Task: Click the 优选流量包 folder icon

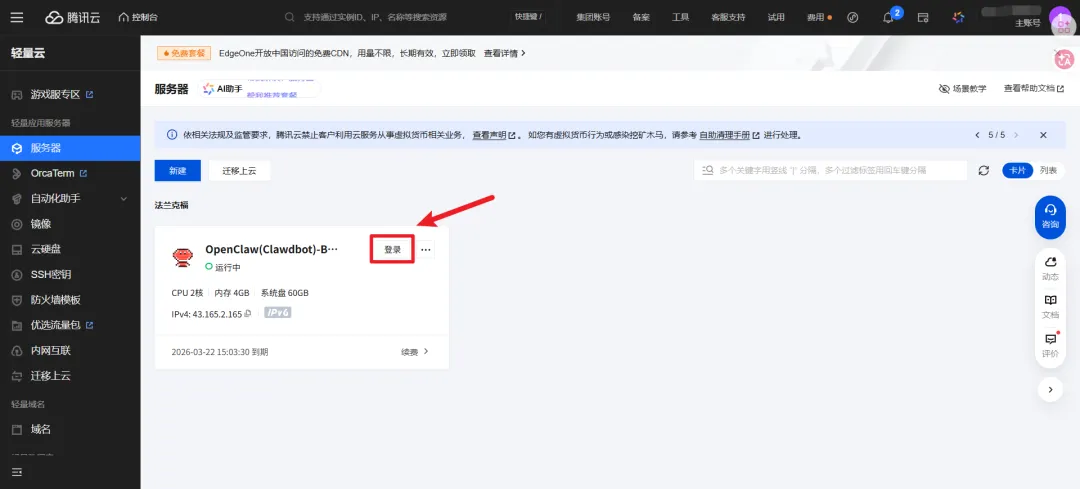Action: 17,325
